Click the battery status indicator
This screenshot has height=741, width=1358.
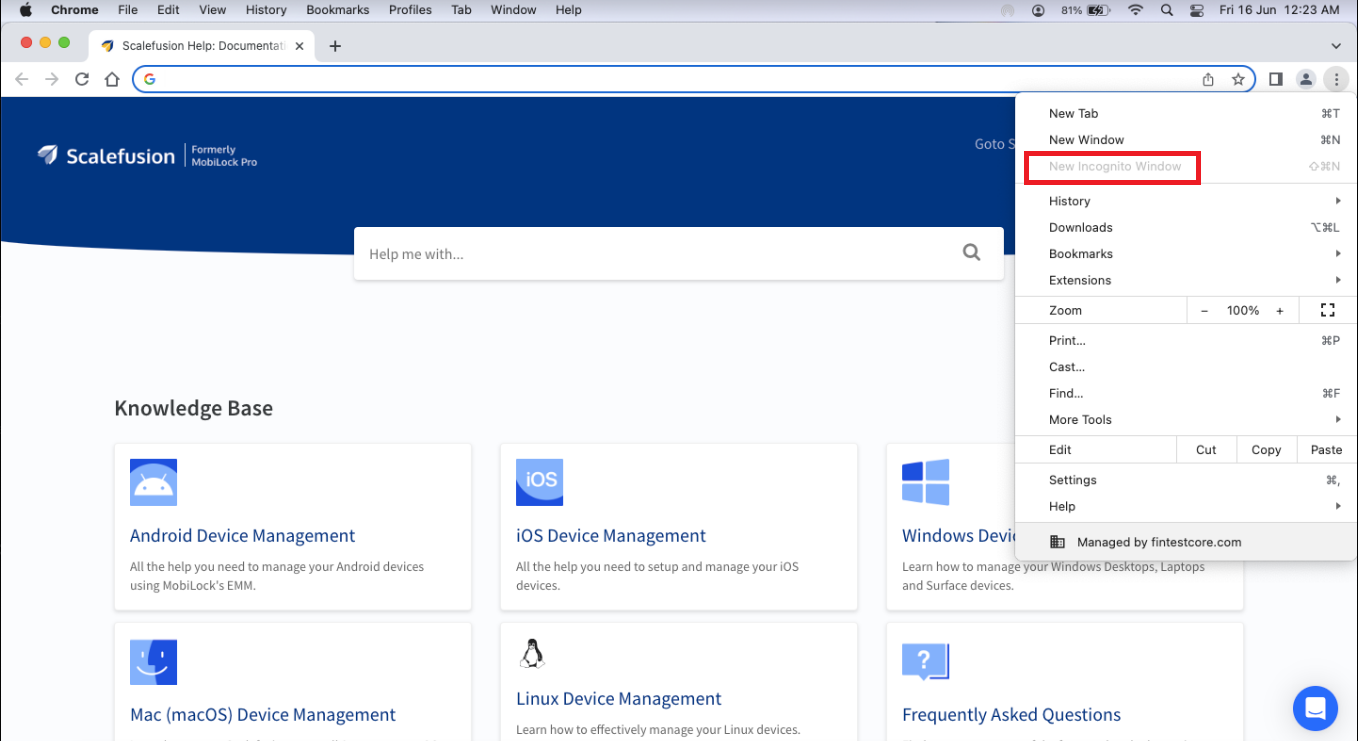[x=1085, y=10]
